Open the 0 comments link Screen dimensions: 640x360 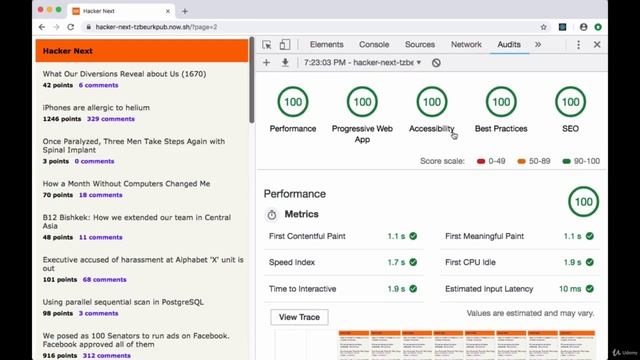(94, 161)
